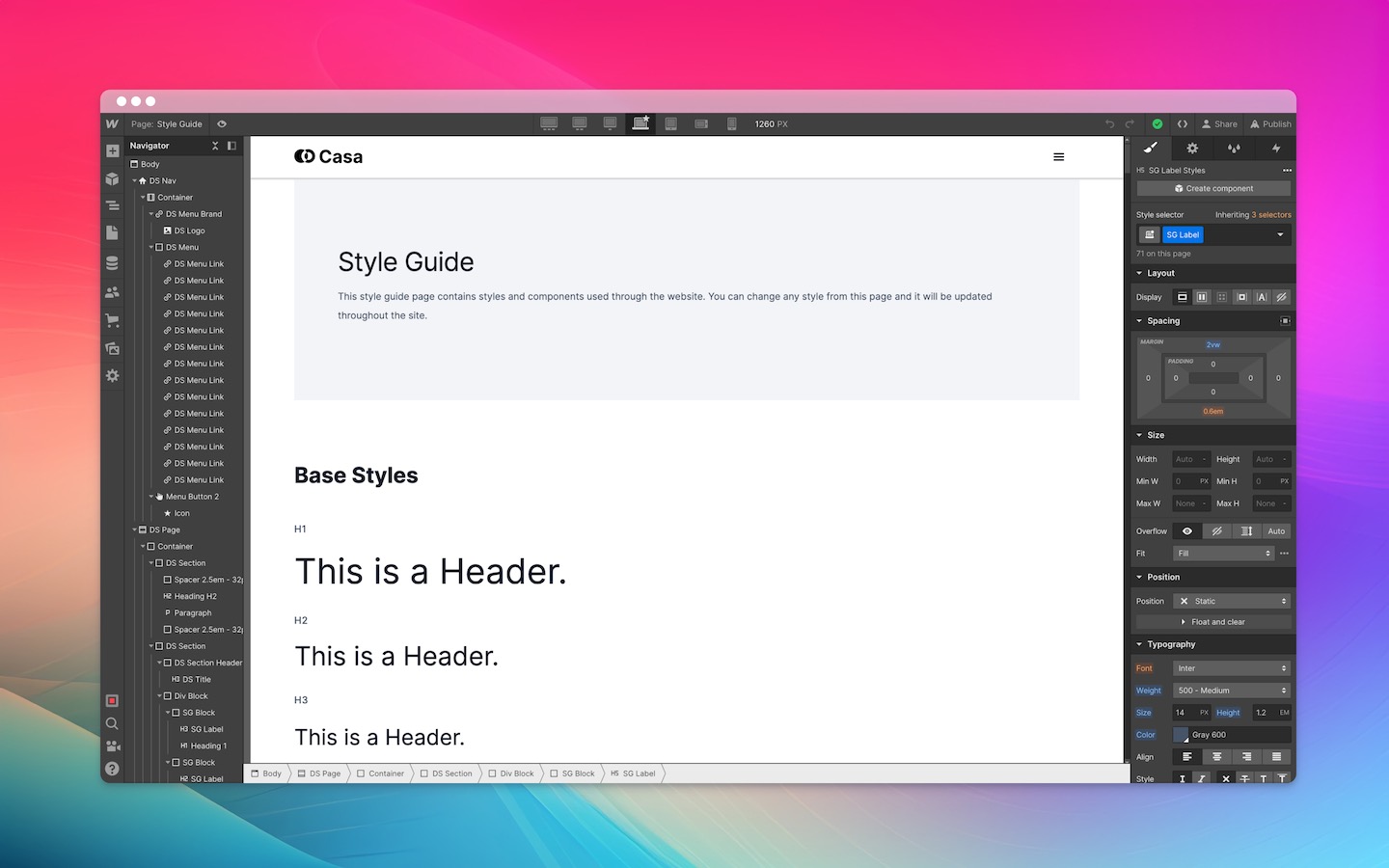Open the export code icon
Viewport: 1389px width, 868px height.
pos(1182,123)
